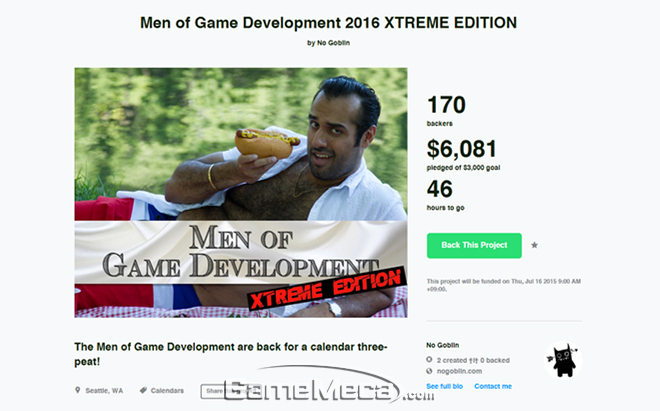
Task: Click the '2 created' projects link
Action: 452,360
